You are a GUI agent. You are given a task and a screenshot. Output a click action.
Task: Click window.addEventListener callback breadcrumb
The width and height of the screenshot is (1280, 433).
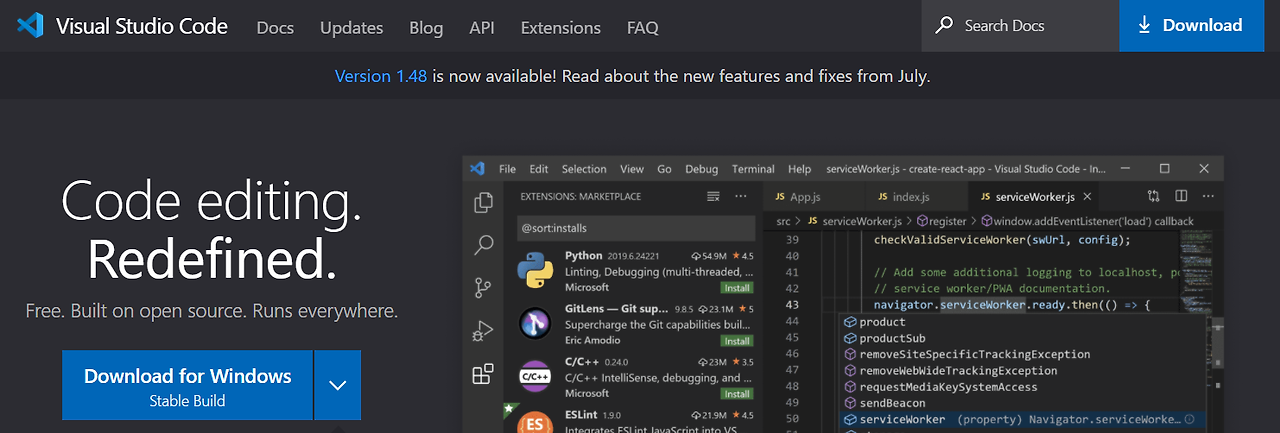tap(1087, 221)
